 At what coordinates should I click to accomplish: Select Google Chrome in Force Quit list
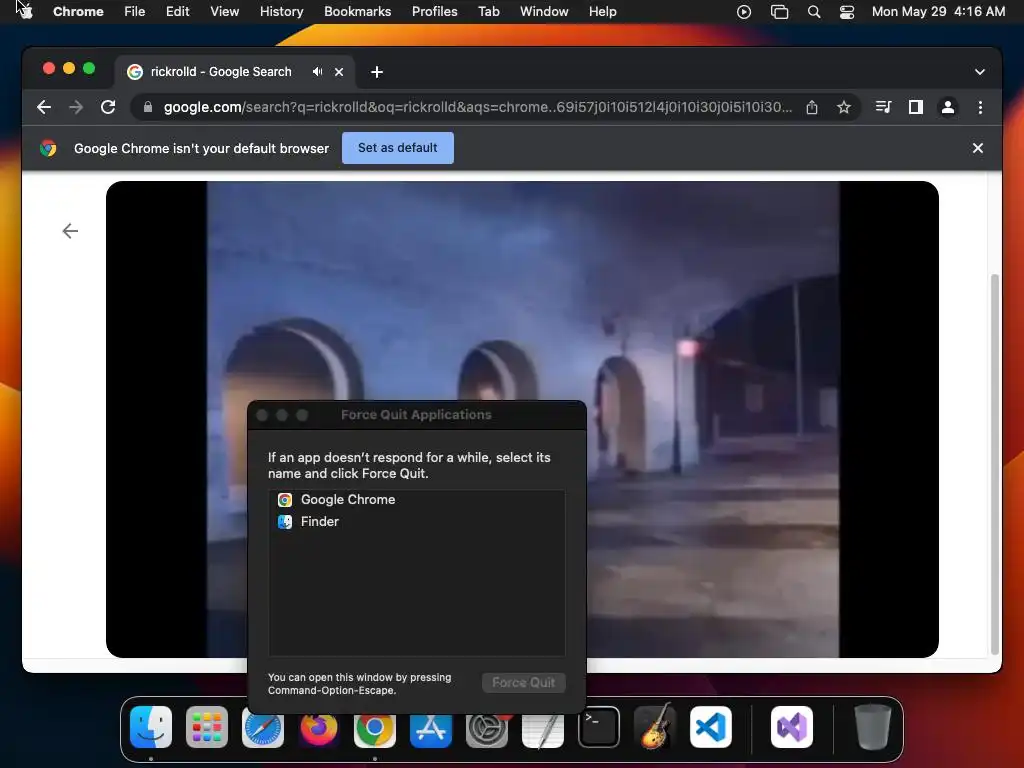417,500
